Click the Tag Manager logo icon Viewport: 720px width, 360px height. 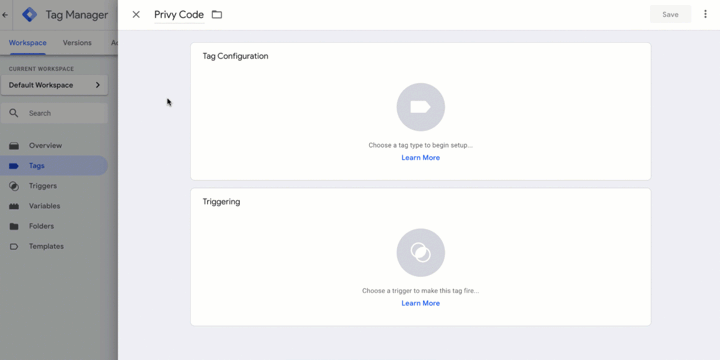[30, 15]
